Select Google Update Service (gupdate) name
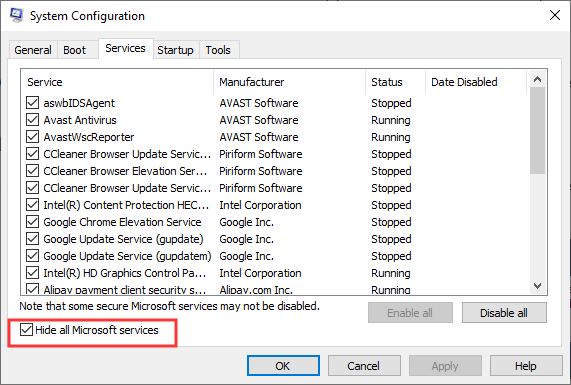571x385 pixels. coord(123,239)
